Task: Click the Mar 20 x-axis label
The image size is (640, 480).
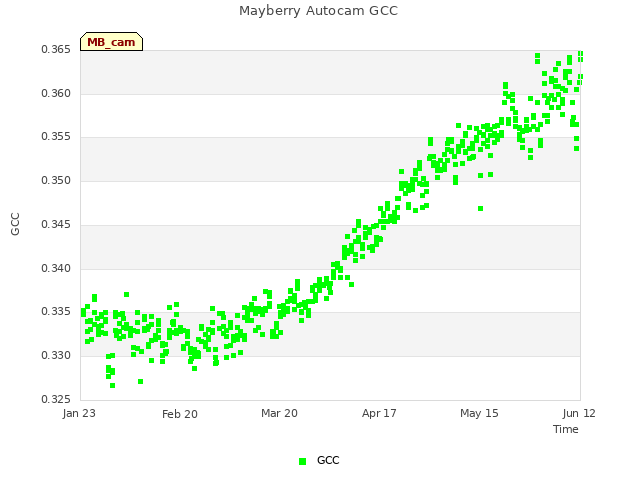Action: pos(280,413)
